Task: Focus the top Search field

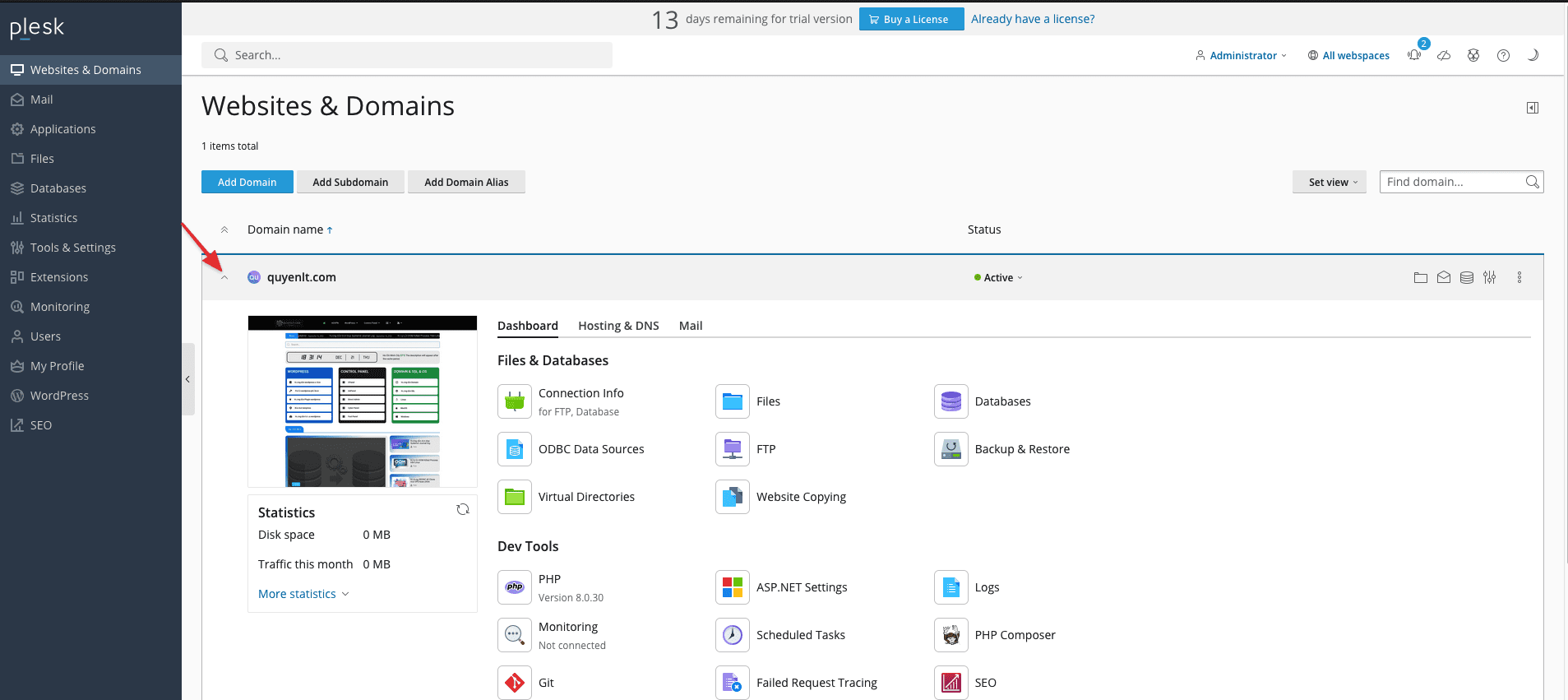Action: tap(407, 55)
